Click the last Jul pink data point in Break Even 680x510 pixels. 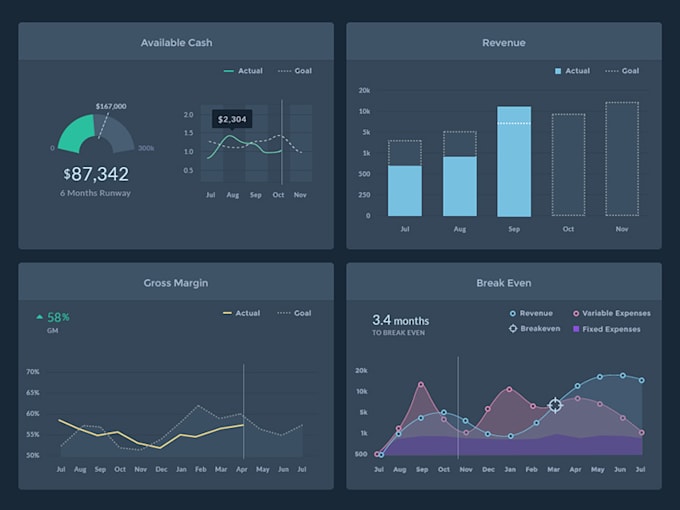641,433
